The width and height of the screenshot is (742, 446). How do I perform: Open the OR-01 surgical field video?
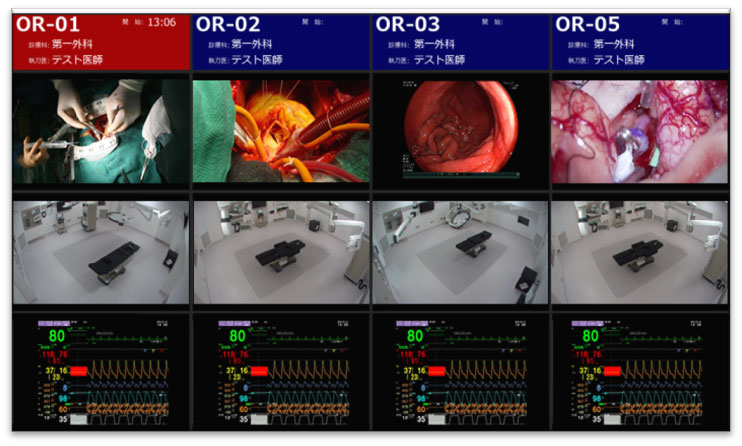pyautogui.click(x=101, y=131)
